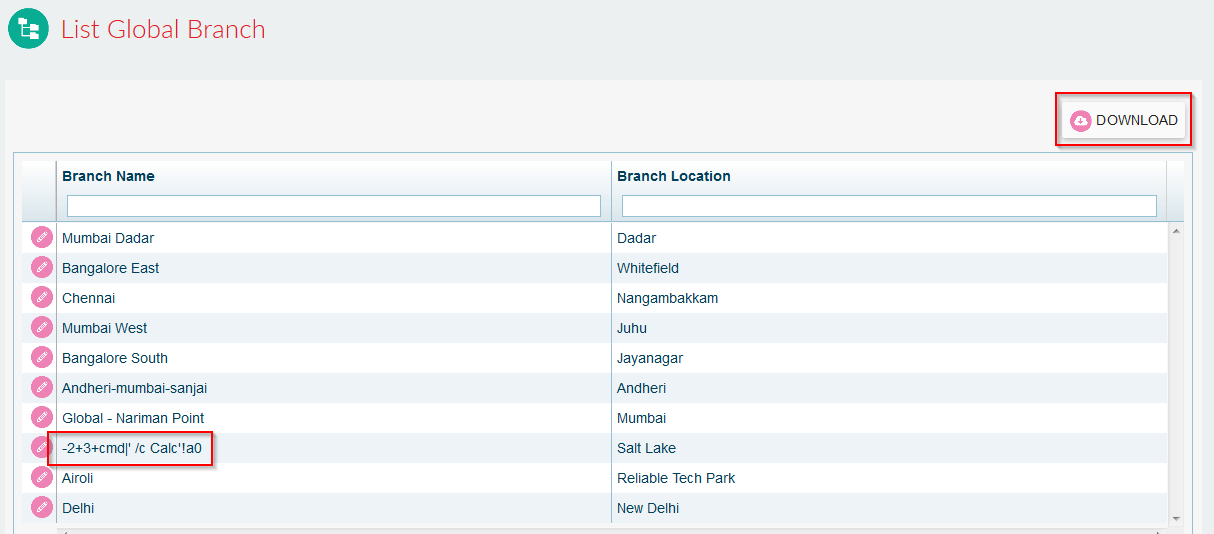Sort by the Branch Location column header
The width and height of the screenshot is (1214, 534).
[x=674, y=176]
